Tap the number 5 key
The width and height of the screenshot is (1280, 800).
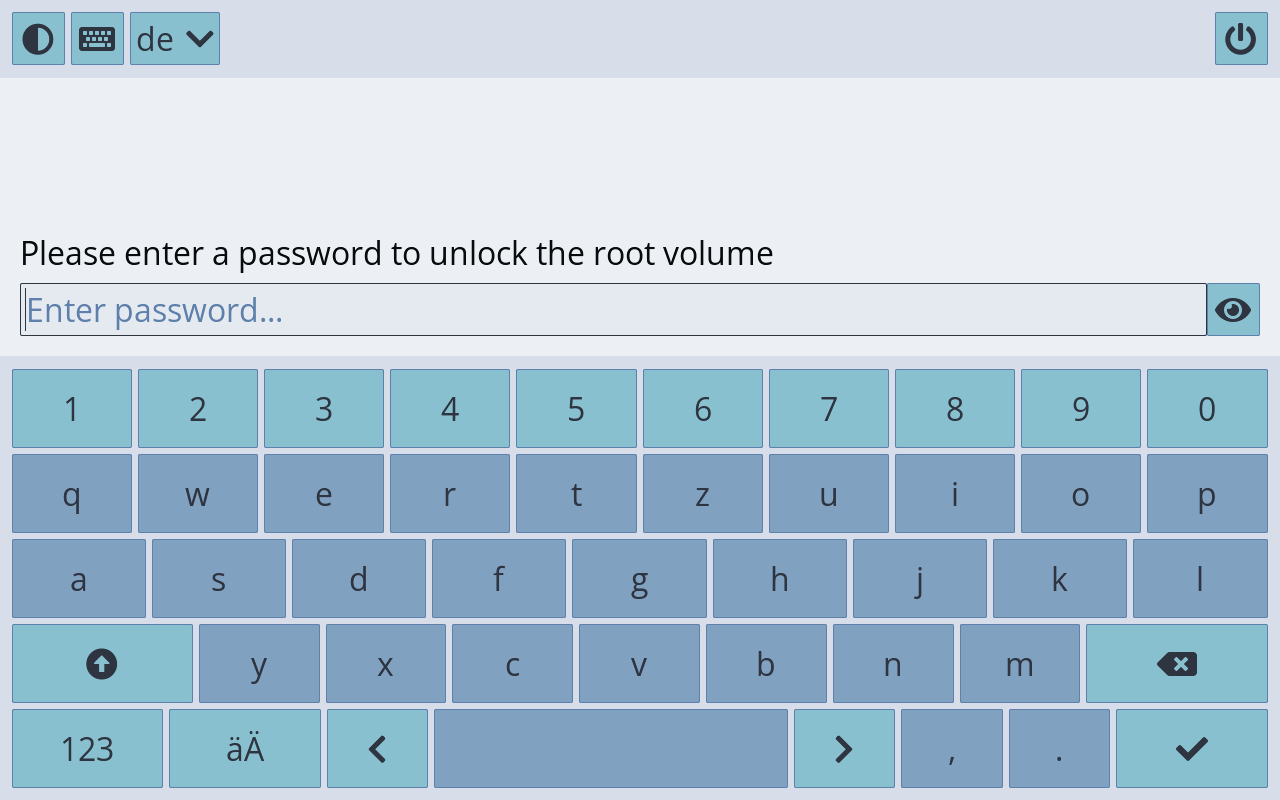pyautogui.click(x=576, y=409)
